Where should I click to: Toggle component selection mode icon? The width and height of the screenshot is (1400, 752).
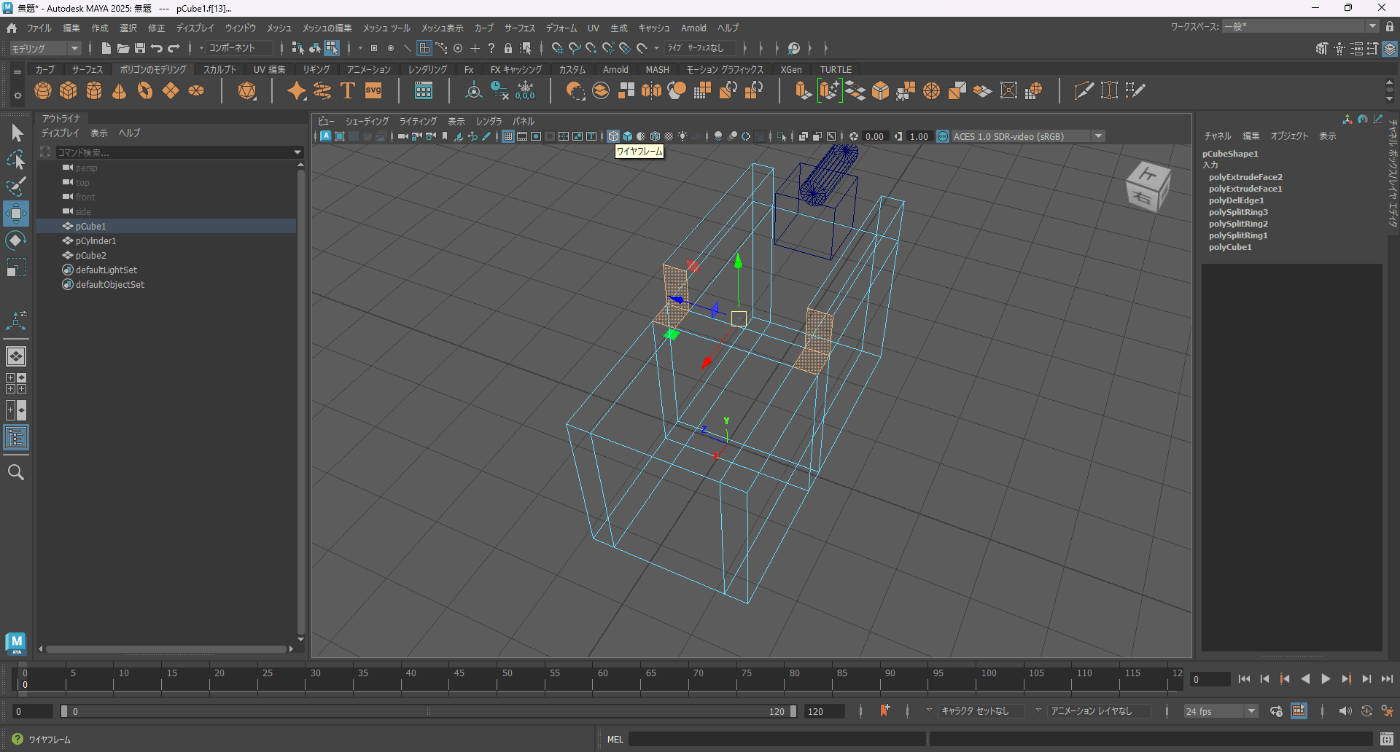pos(332,48)
